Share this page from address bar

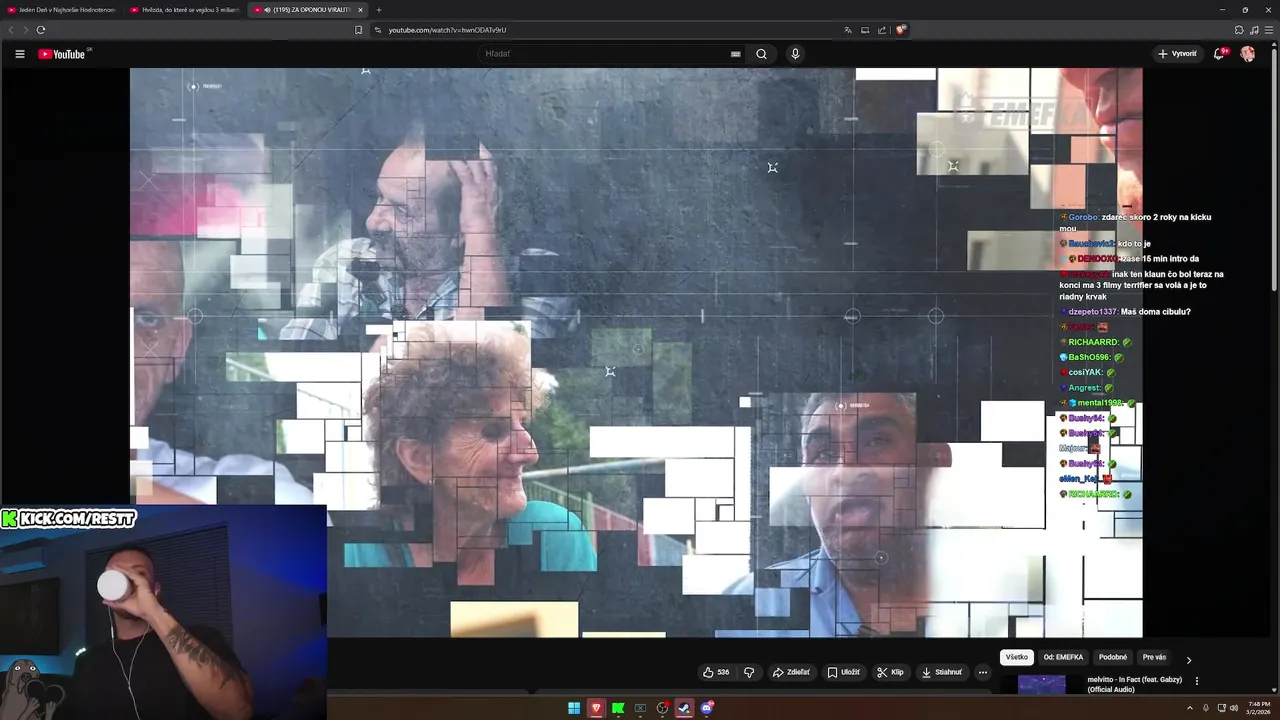[882, 30]
